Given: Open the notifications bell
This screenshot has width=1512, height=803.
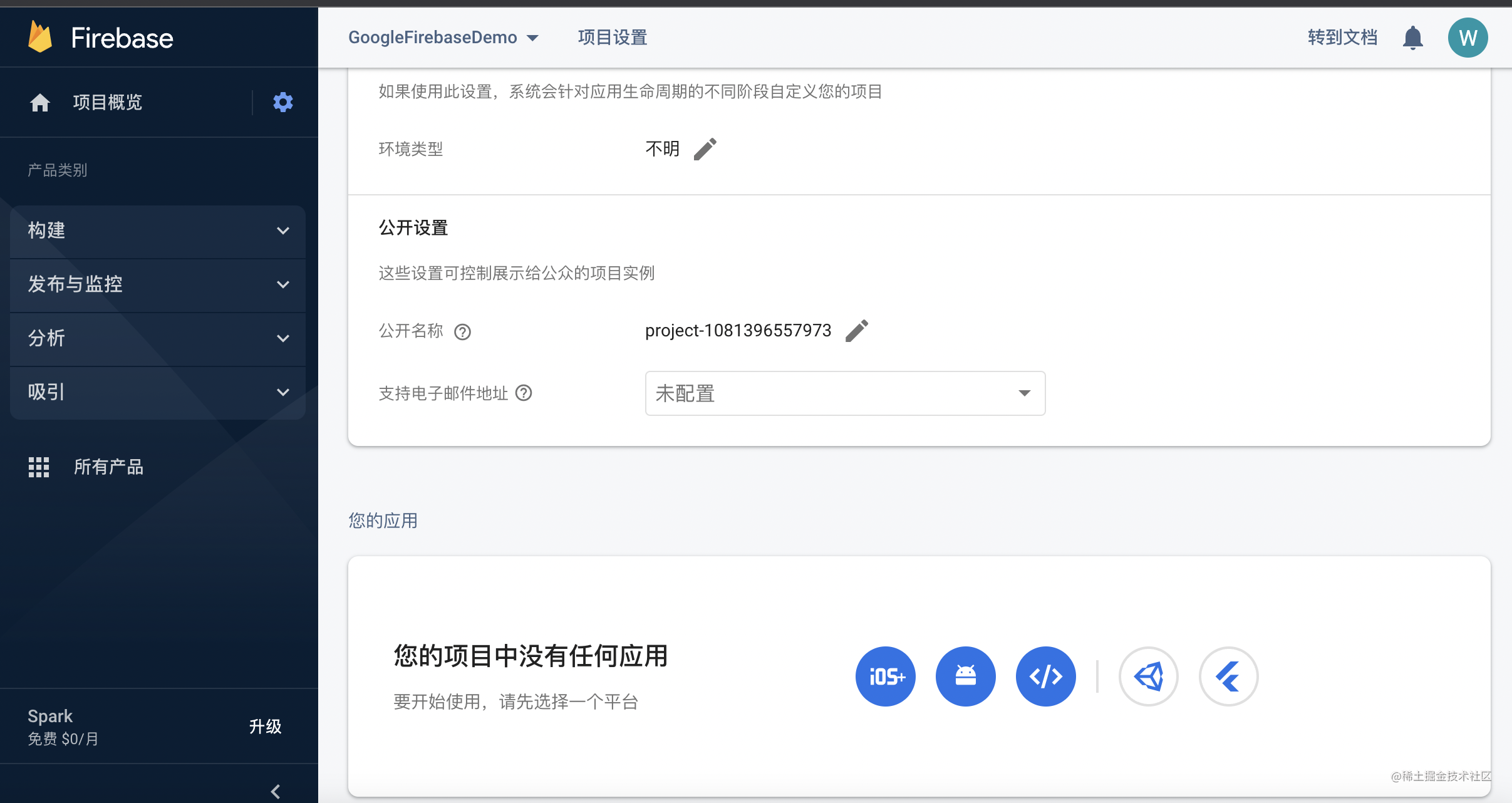Looking at the screenshot, I should click(x=1412, y=38).
